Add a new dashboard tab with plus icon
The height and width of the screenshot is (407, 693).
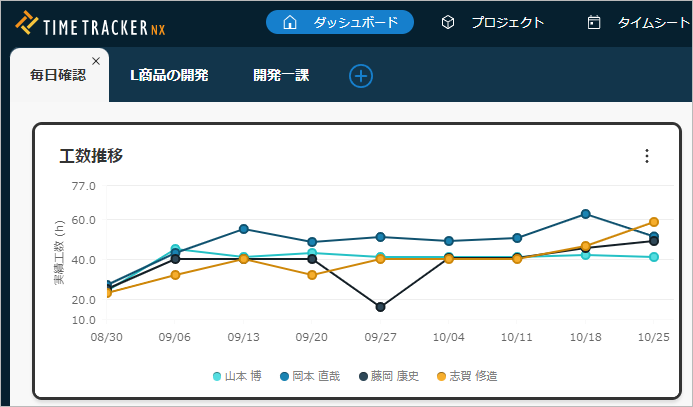point(361,76)
